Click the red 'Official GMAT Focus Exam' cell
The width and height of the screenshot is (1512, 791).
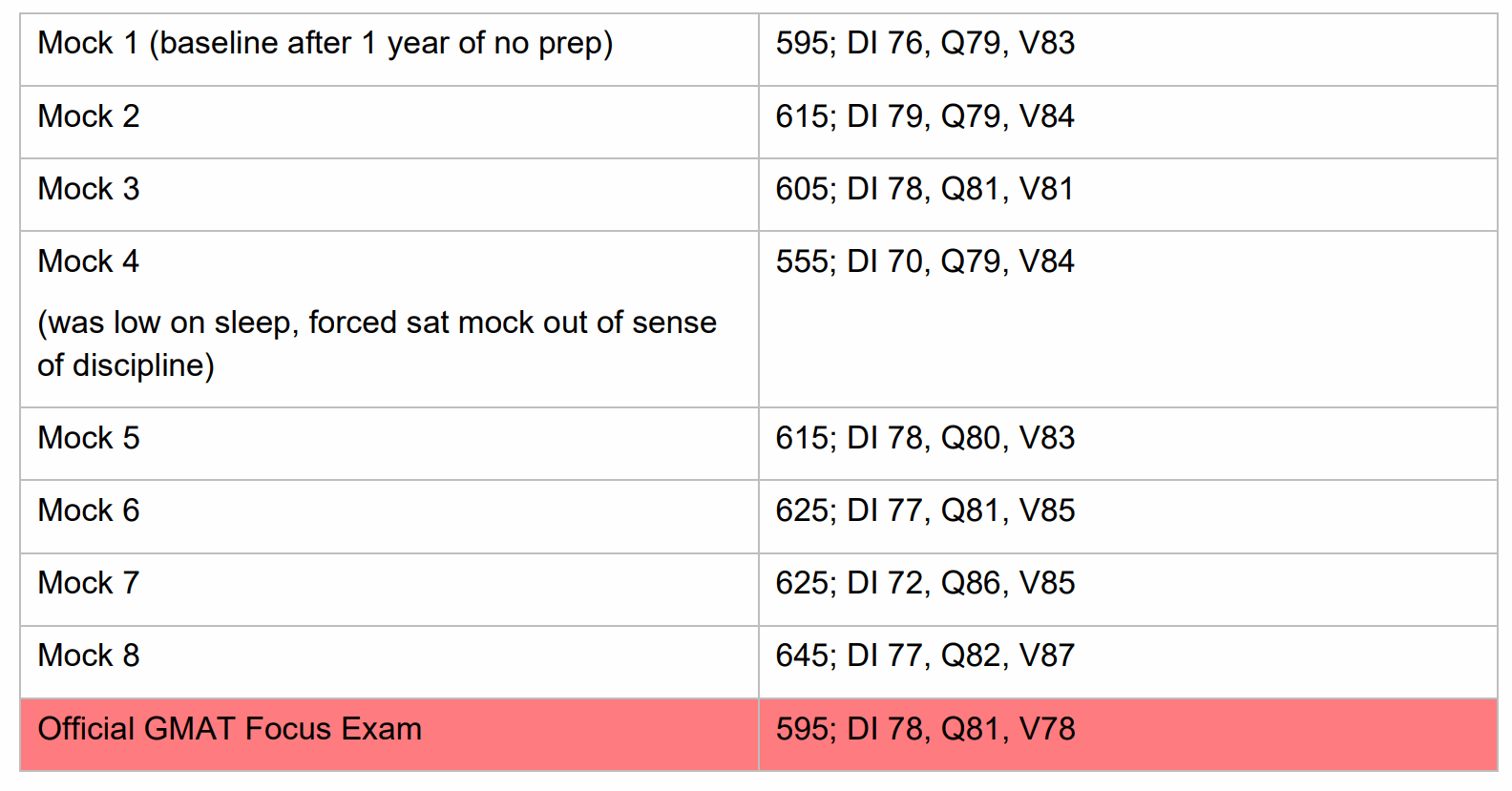tap(229, 729)
